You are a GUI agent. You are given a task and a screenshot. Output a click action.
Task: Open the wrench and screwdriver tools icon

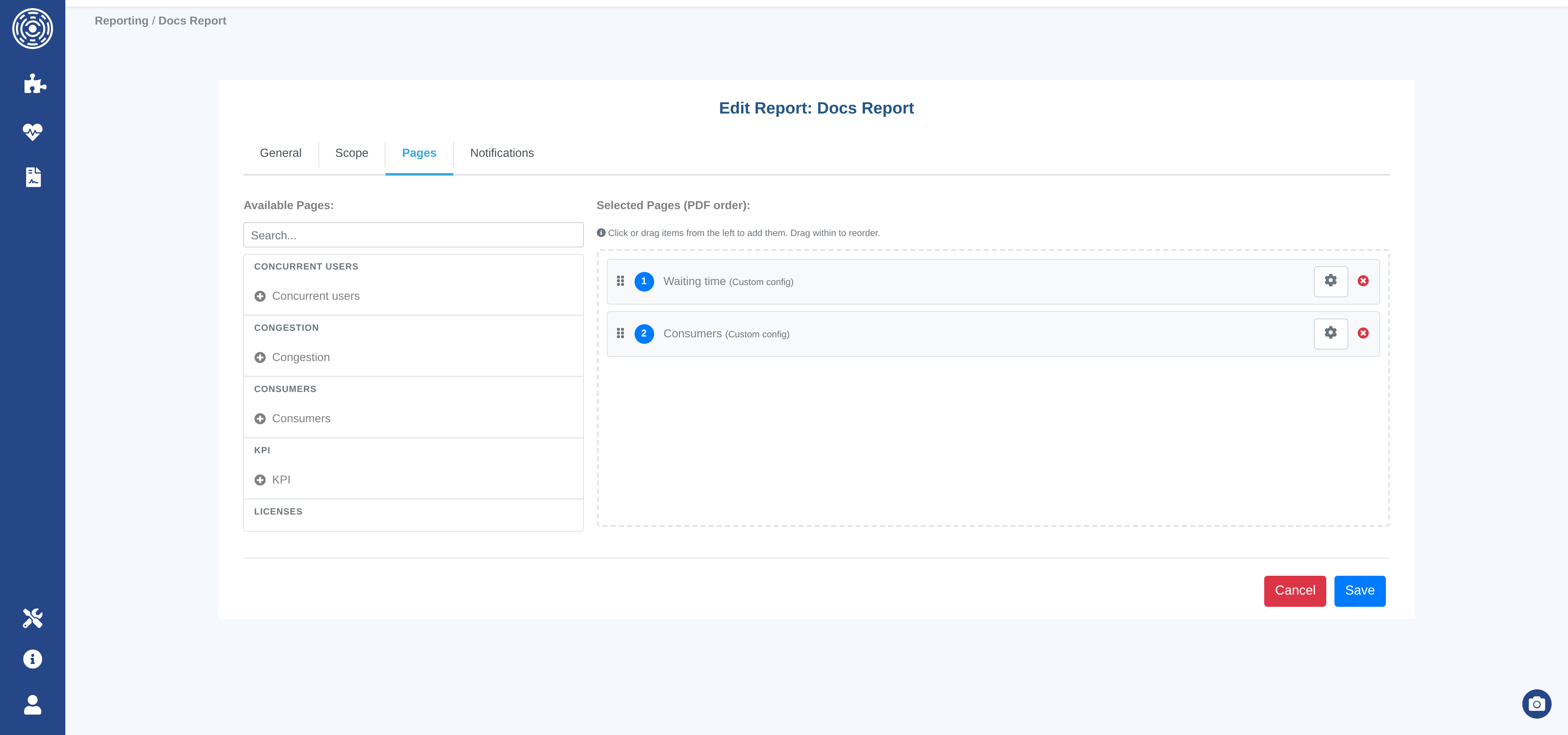[33, 618]
